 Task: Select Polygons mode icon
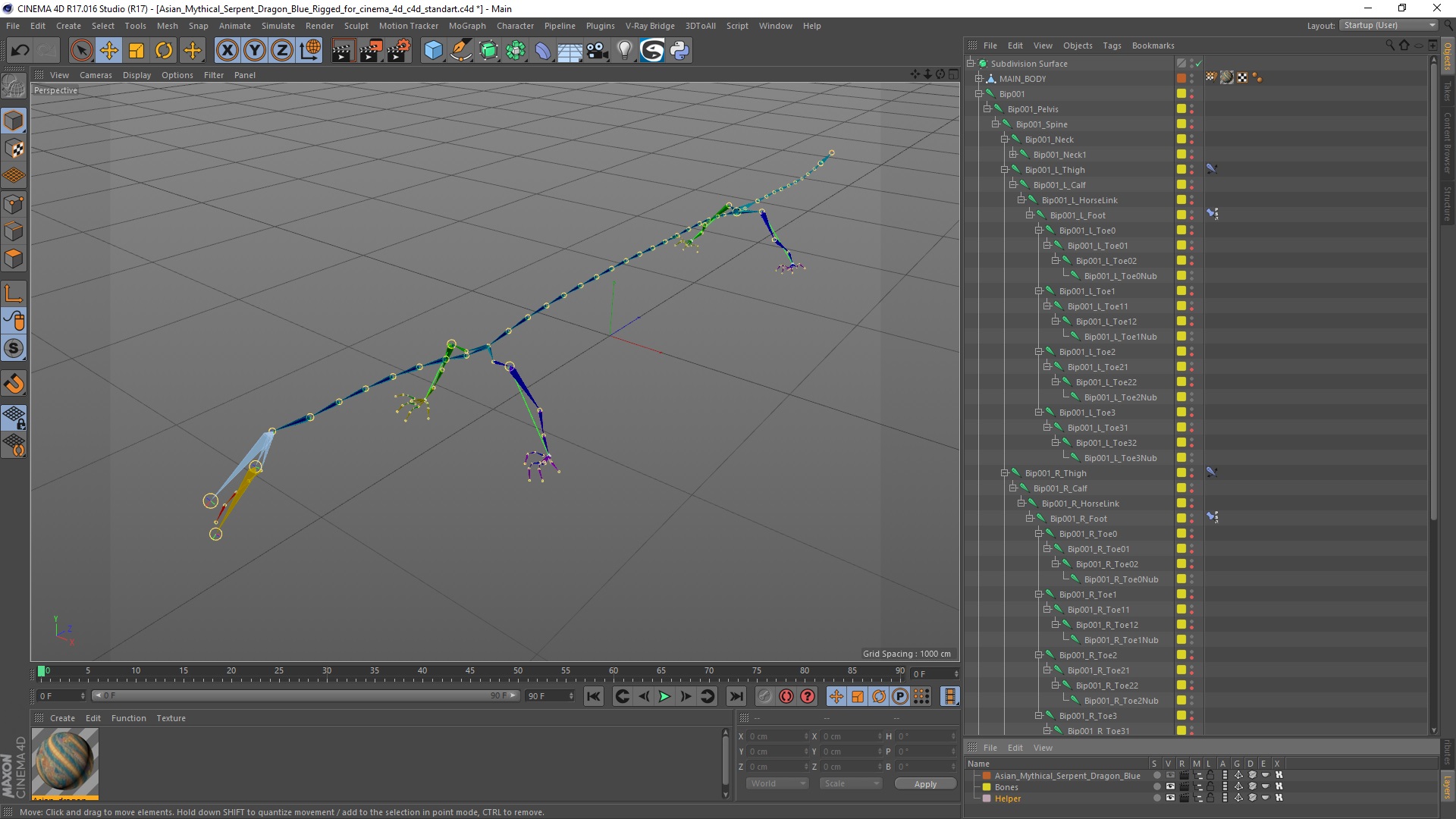click(x=14, y=259)
